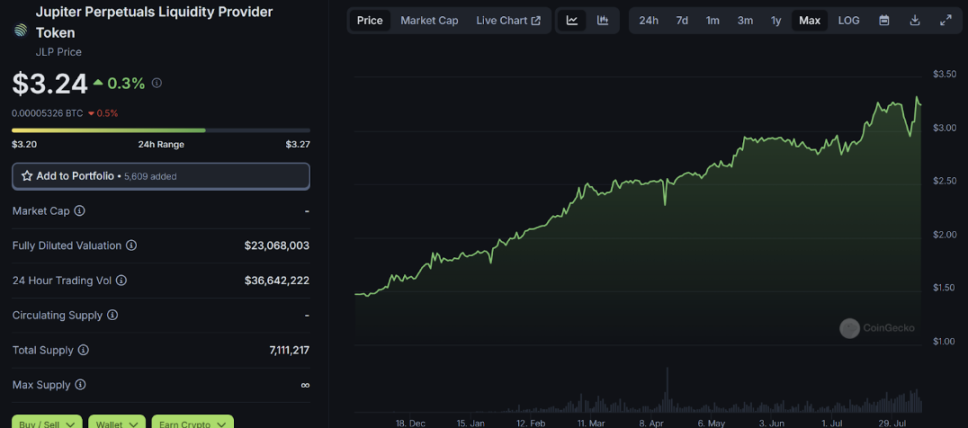Set chart range to 3m
Image resolution: width=968 pixels, height=428 pixels.
point(745,20)
